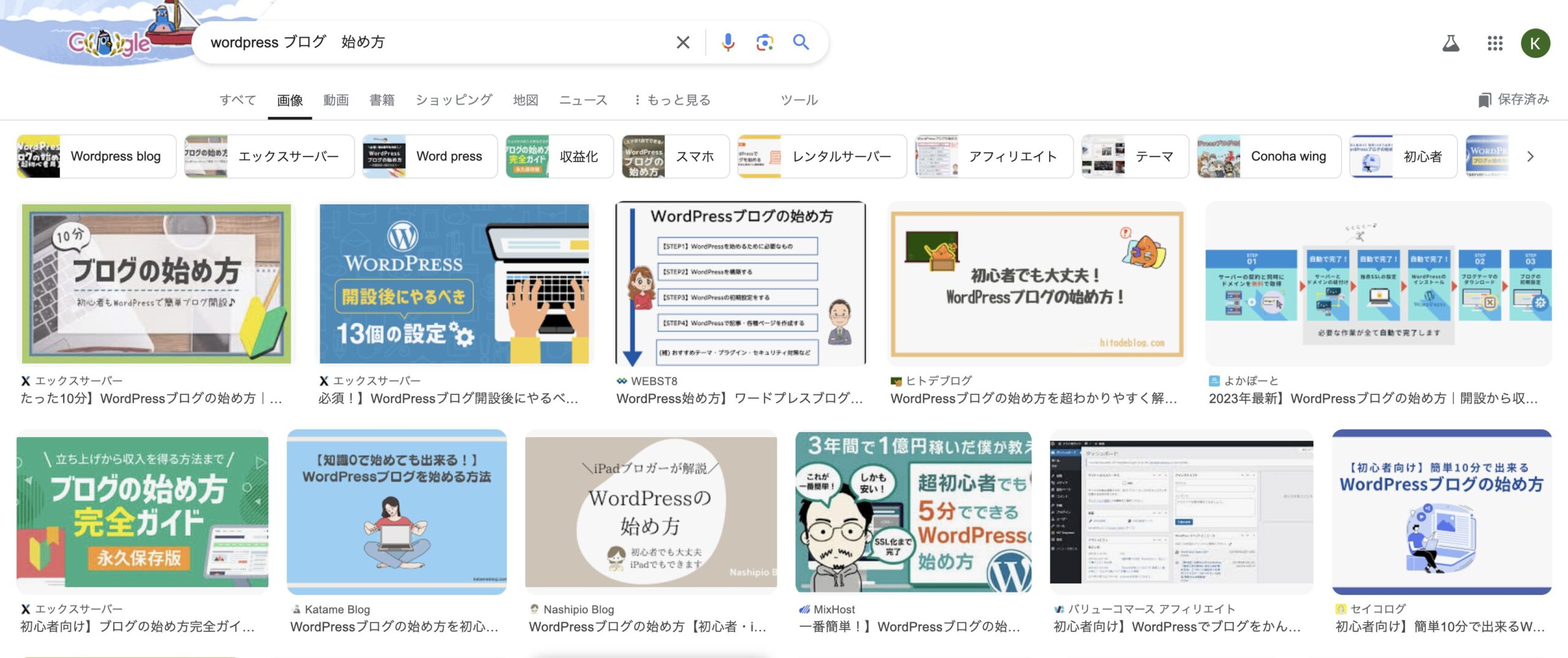The width and height of the screenshot is (1568, 658).
Task: Open the ツール options
Action: tap(799, 100)
